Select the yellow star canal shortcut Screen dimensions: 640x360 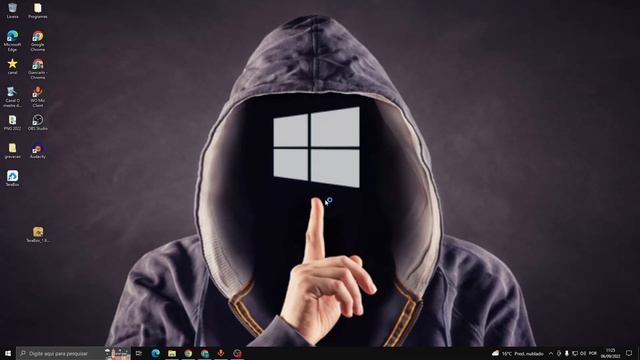coord(12,66)
